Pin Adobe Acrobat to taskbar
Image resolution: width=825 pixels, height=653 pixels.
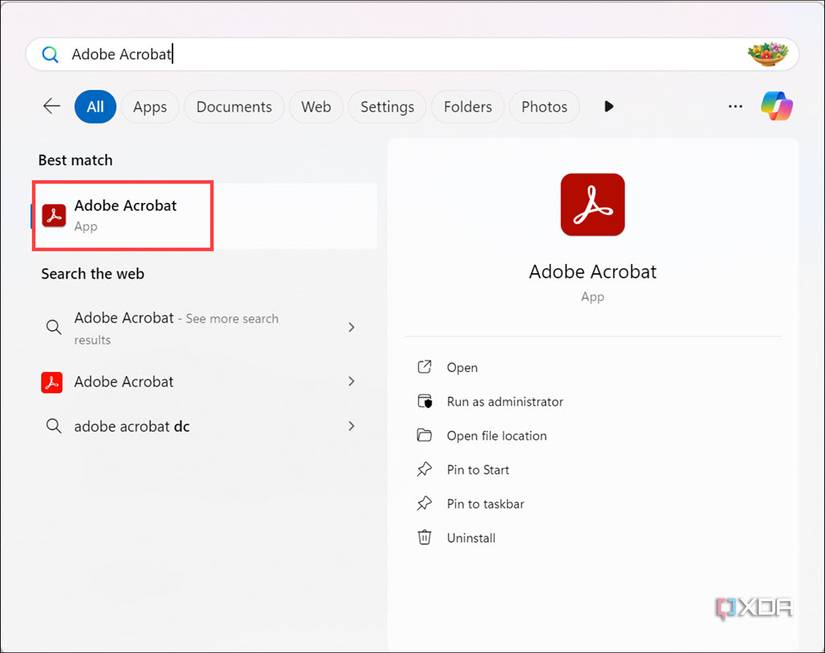(485, 503)
